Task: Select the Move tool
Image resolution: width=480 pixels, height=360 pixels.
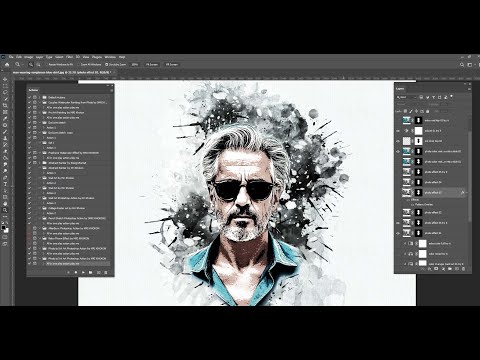Action: point(5,79)
